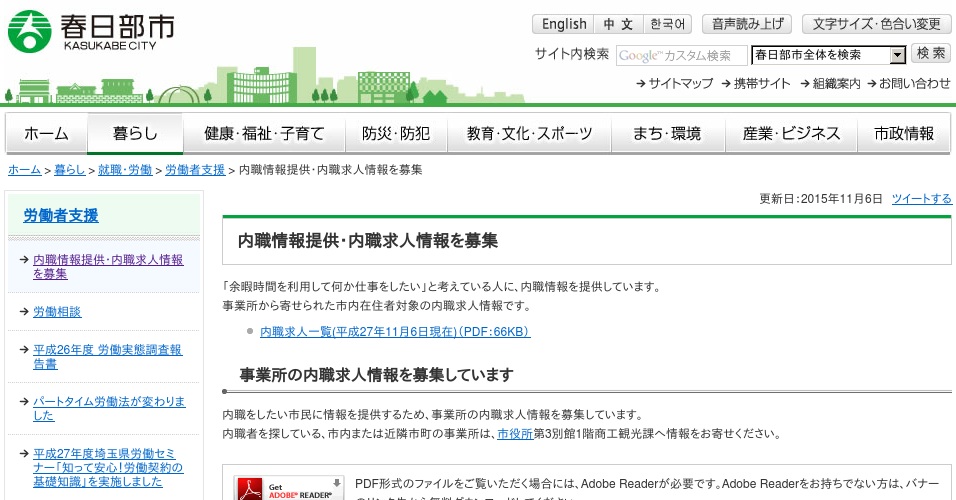Image resolution: width=956 pixels, height=500 pixels.
Task: Switch language to 中文
Action: pos(618,24)
